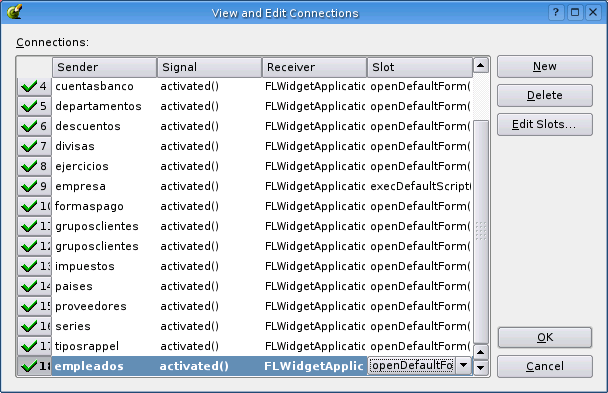The height and width of the screenshot is (393, 608).
Task: Click activated() signal in paises row
Action: pos(210,286)
